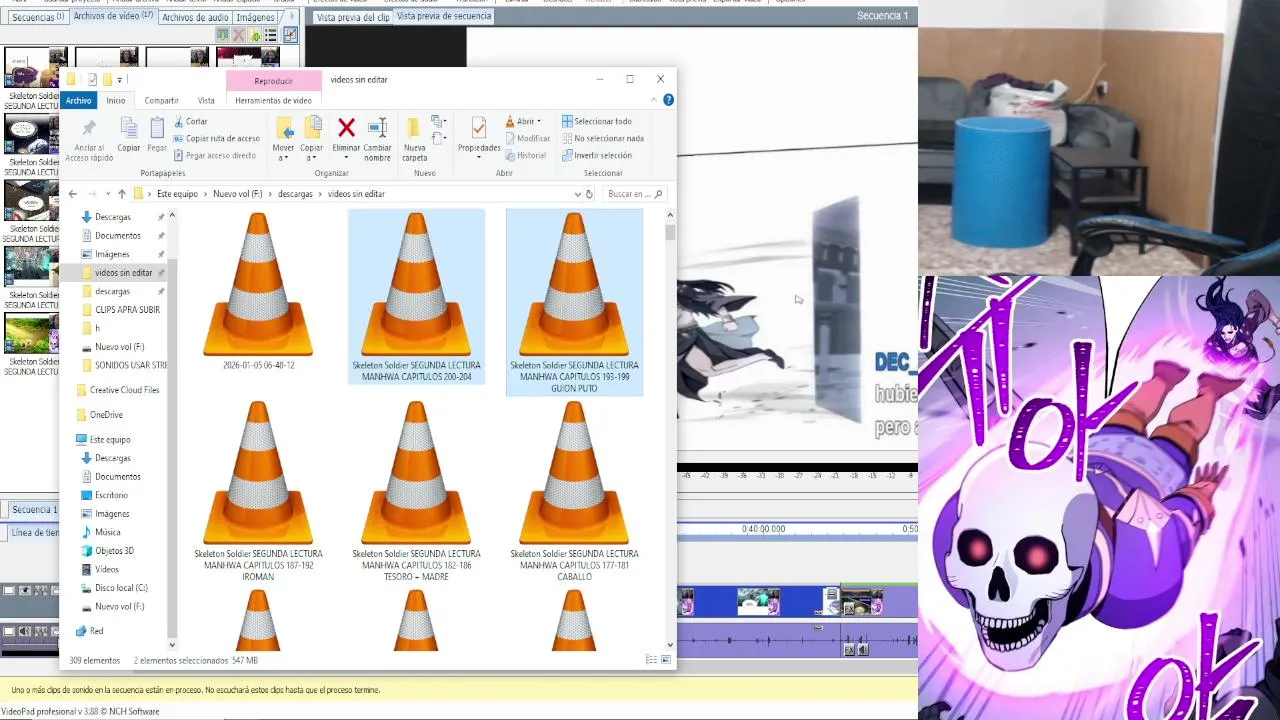Click VideoPad red delete bin item icon

click(x=239, y=35)
